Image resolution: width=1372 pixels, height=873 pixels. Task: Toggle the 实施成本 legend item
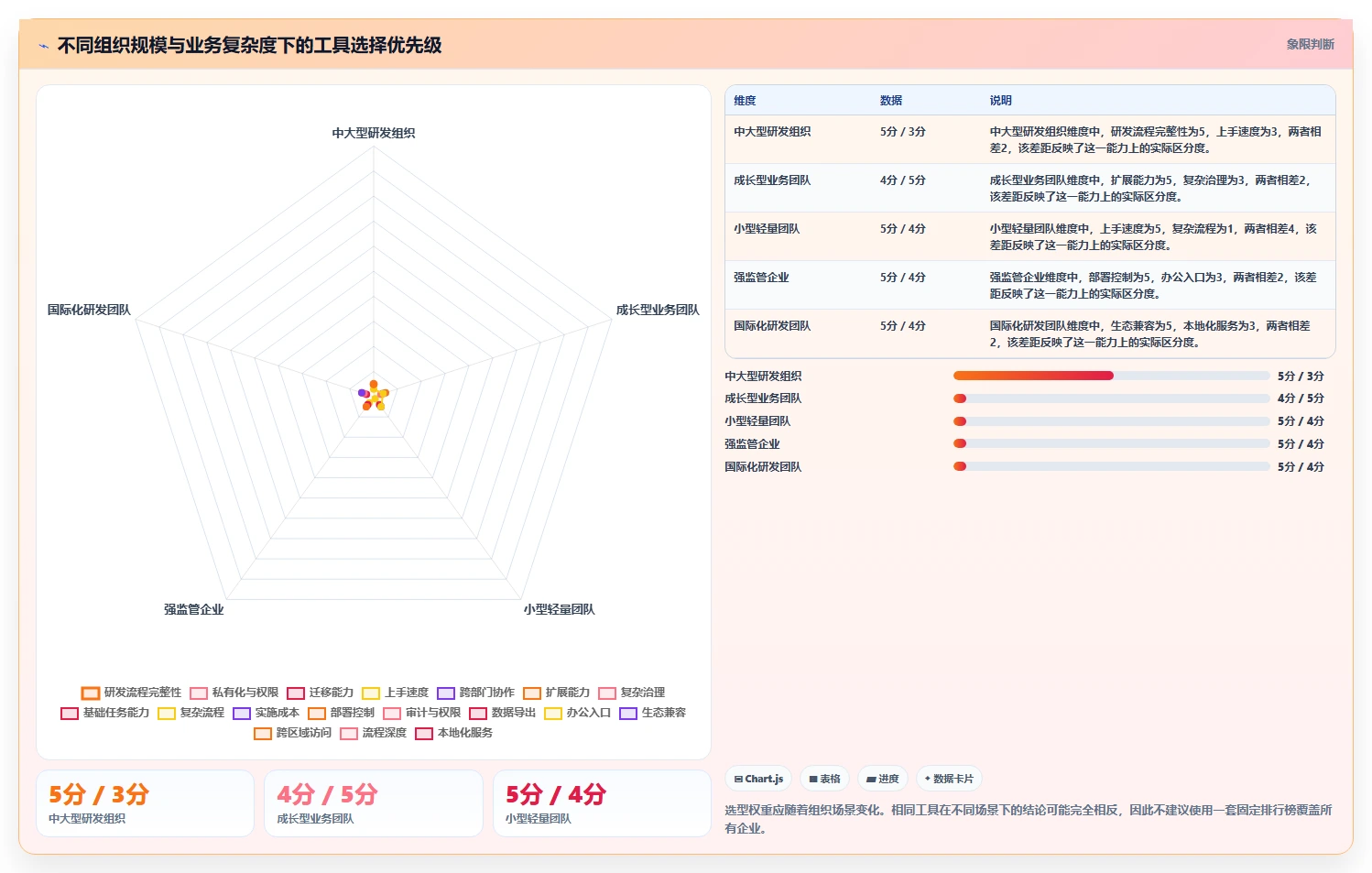(267, 713)
